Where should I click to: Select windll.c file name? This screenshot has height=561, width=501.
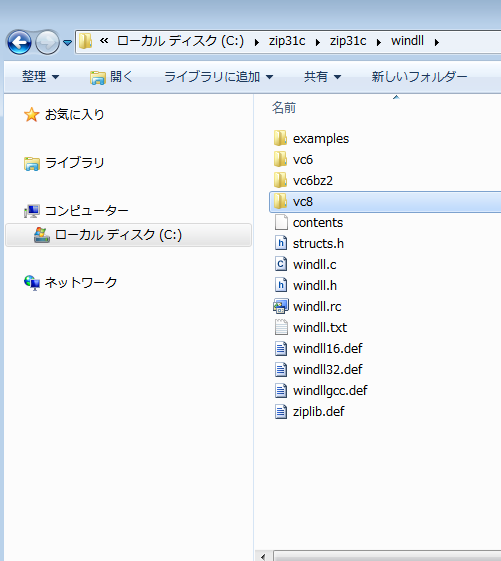coord(315,265)
